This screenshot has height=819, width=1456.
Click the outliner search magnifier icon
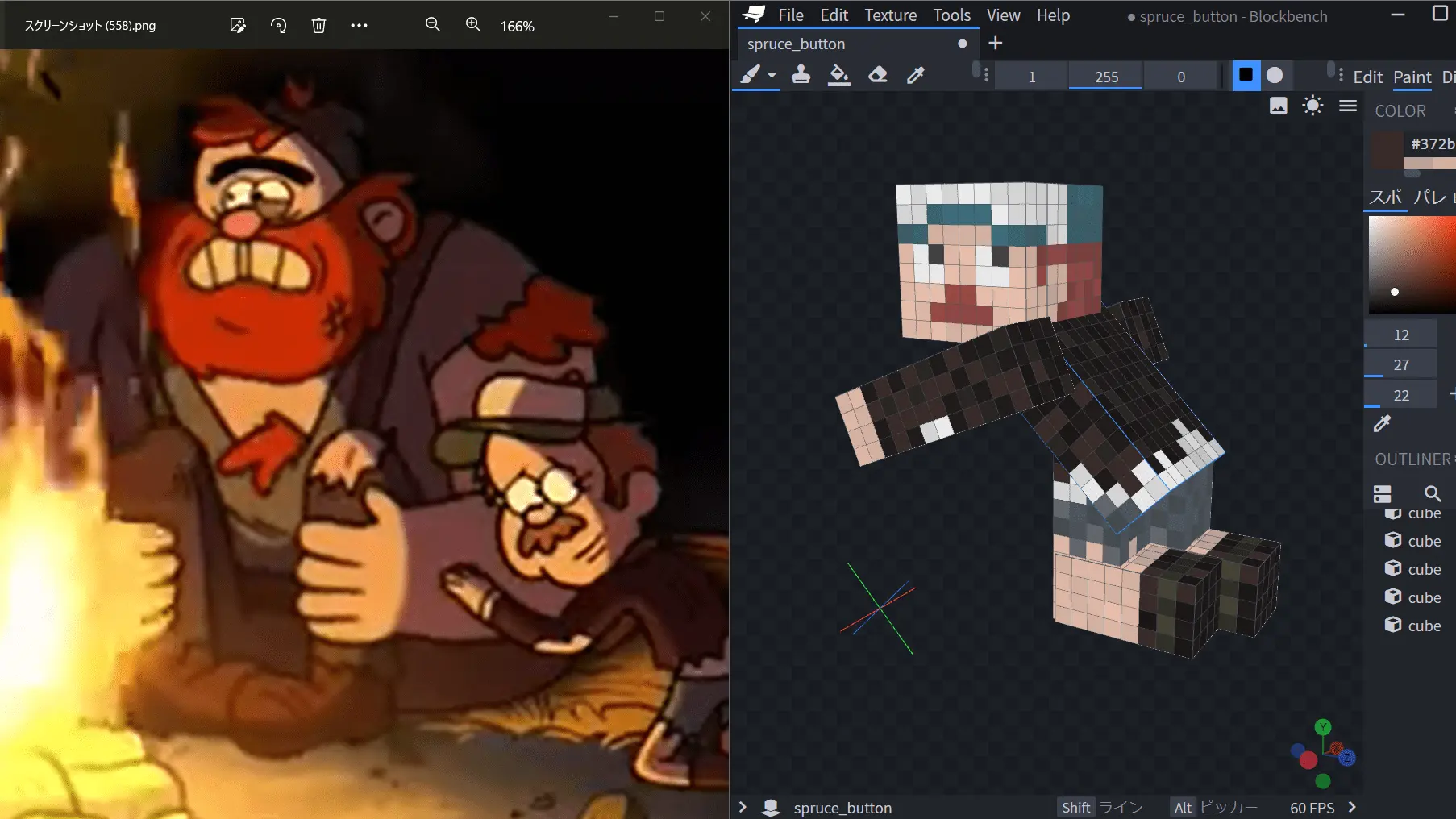[1432, 493]
